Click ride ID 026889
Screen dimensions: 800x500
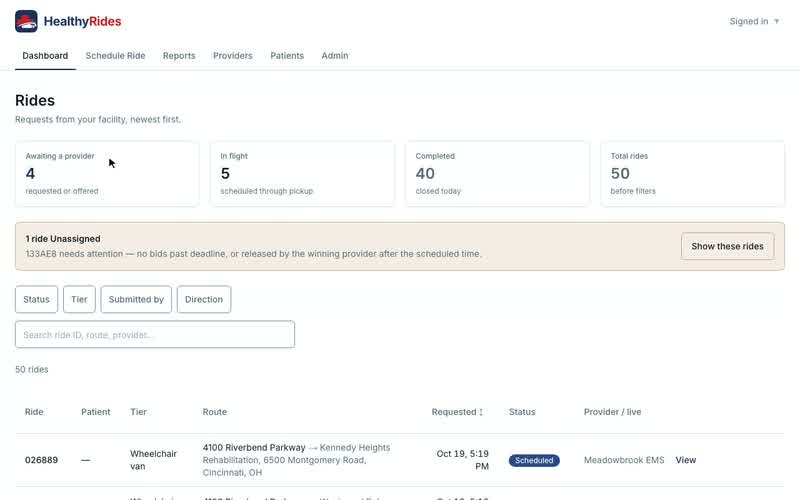41,460
